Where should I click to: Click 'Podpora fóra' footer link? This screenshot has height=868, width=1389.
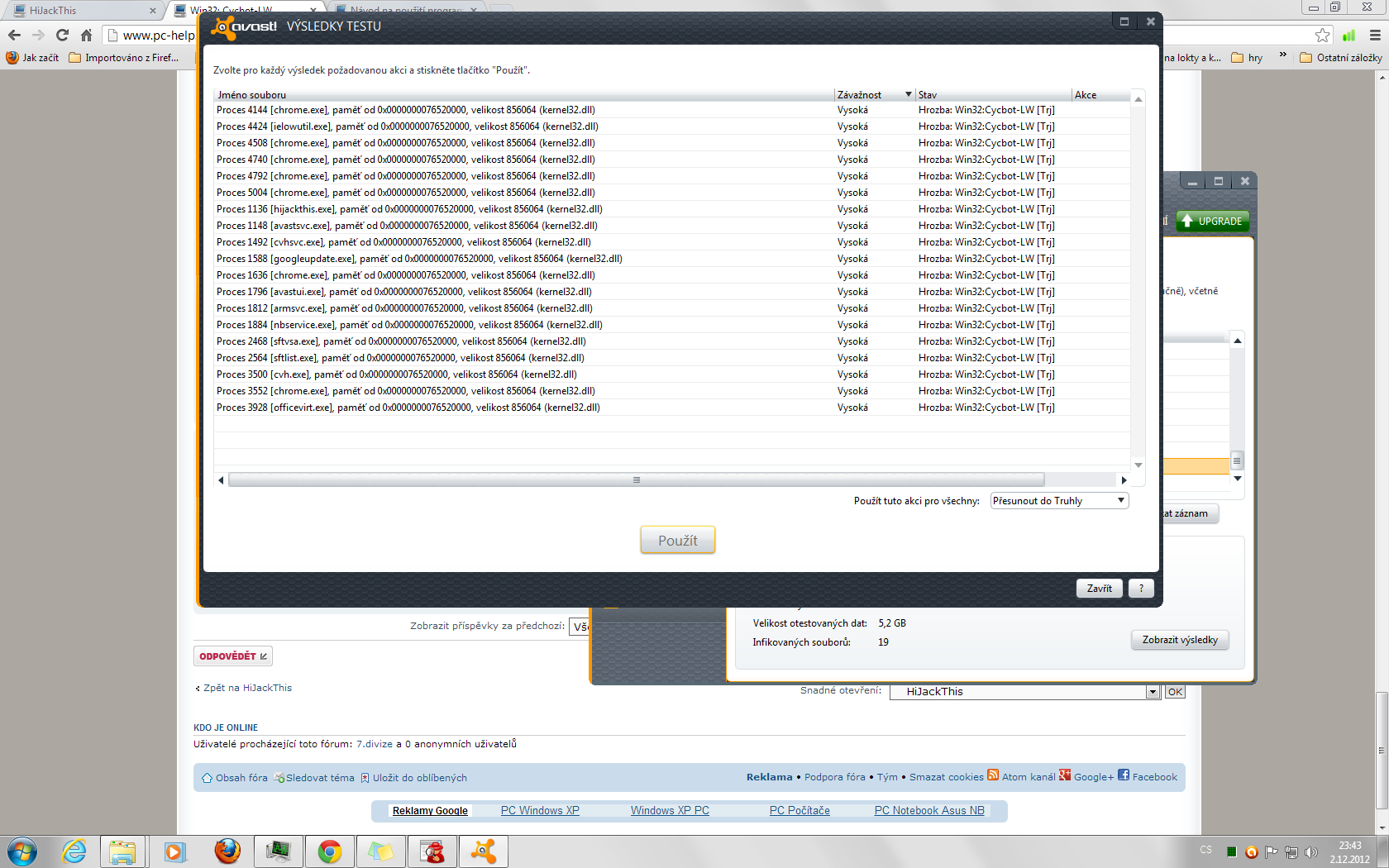pyautogui.click(x=834, y=777)
